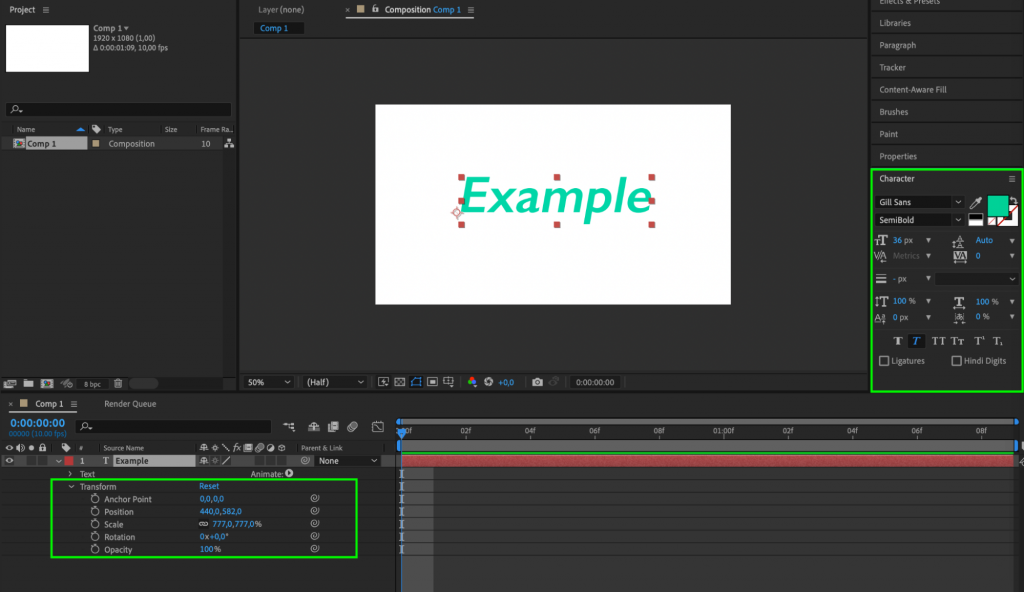Click the Graph Editor icon in the timeline
Image resolution: width=1024 pixels, height=592 pixels.
[377, 426]
